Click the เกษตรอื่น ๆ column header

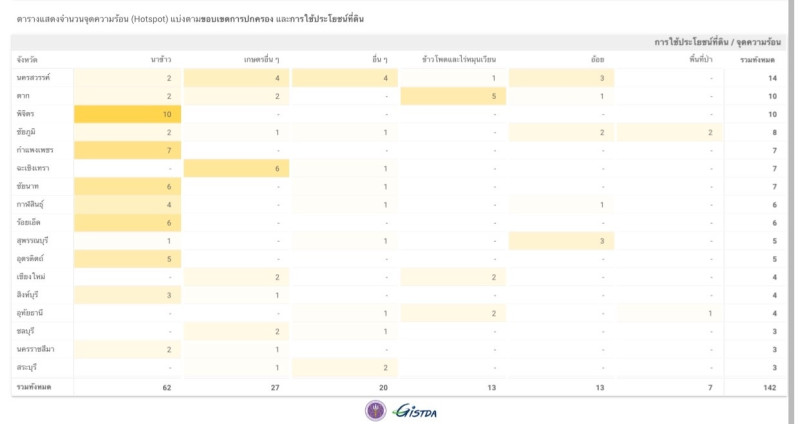[262, 60]
